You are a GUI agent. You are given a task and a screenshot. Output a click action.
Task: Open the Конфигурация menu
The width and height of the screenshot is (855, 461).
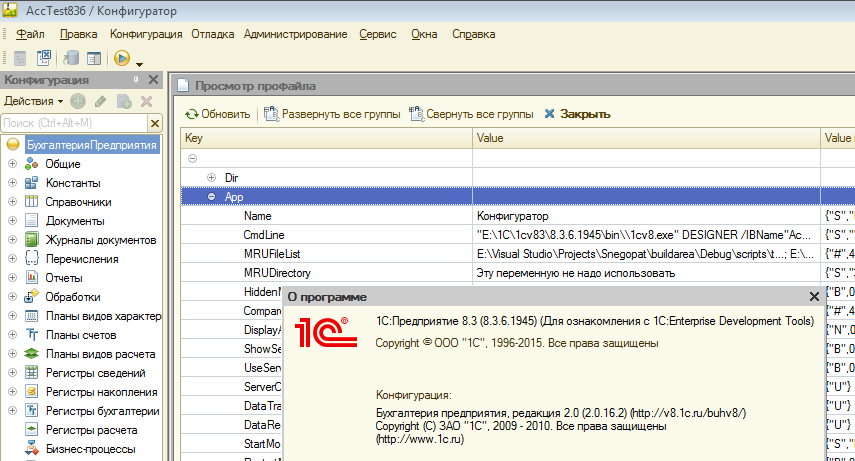click(146, 34)
